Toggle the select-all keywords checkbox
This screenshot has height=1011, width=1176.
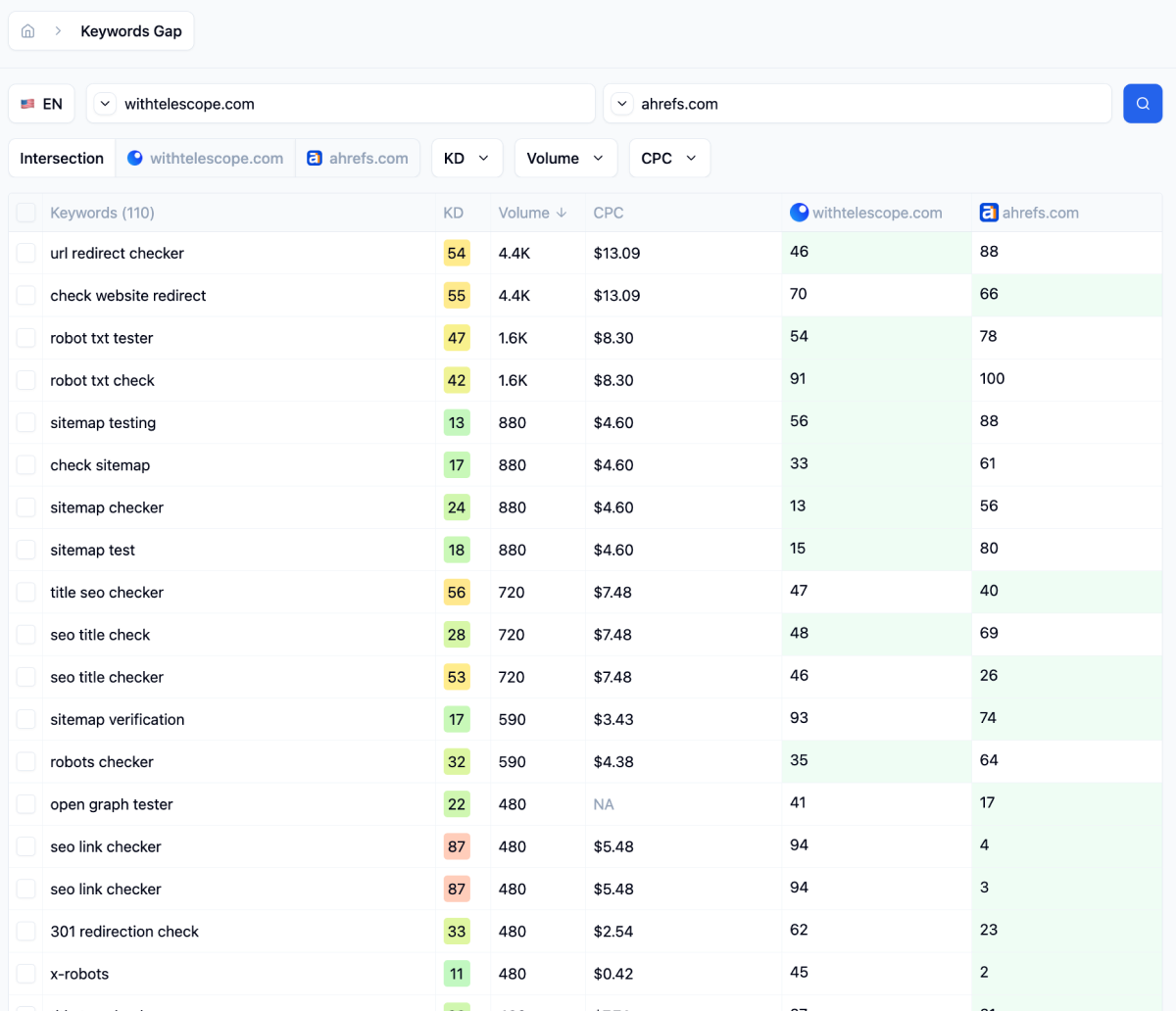[26, 213]
